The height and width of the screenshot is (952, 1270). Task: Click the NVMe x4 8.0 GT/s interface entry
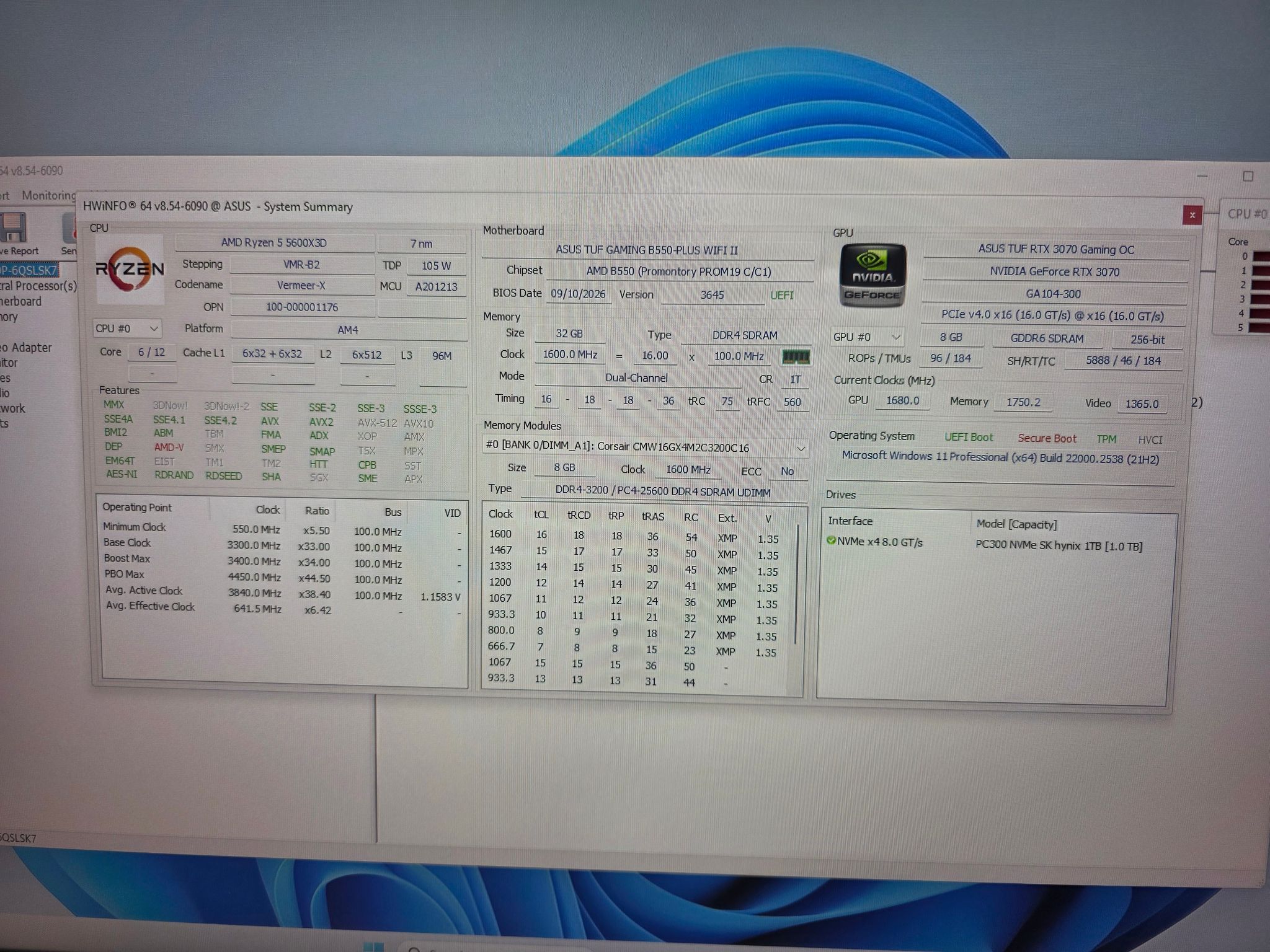[879, 542]
